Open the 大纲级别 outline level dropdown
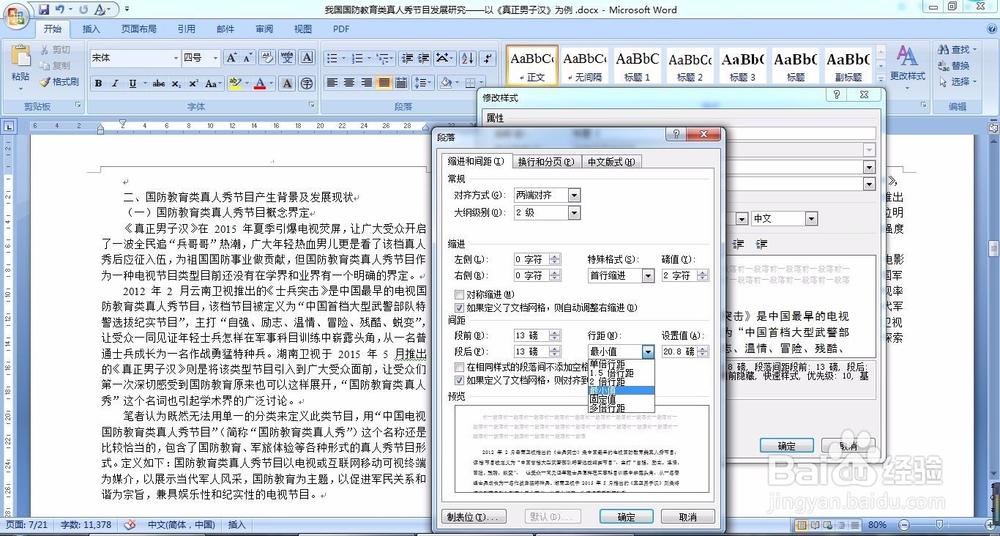Image resolution: width=1000 pixels, height=536 pixels. click(x=574, y=212)
